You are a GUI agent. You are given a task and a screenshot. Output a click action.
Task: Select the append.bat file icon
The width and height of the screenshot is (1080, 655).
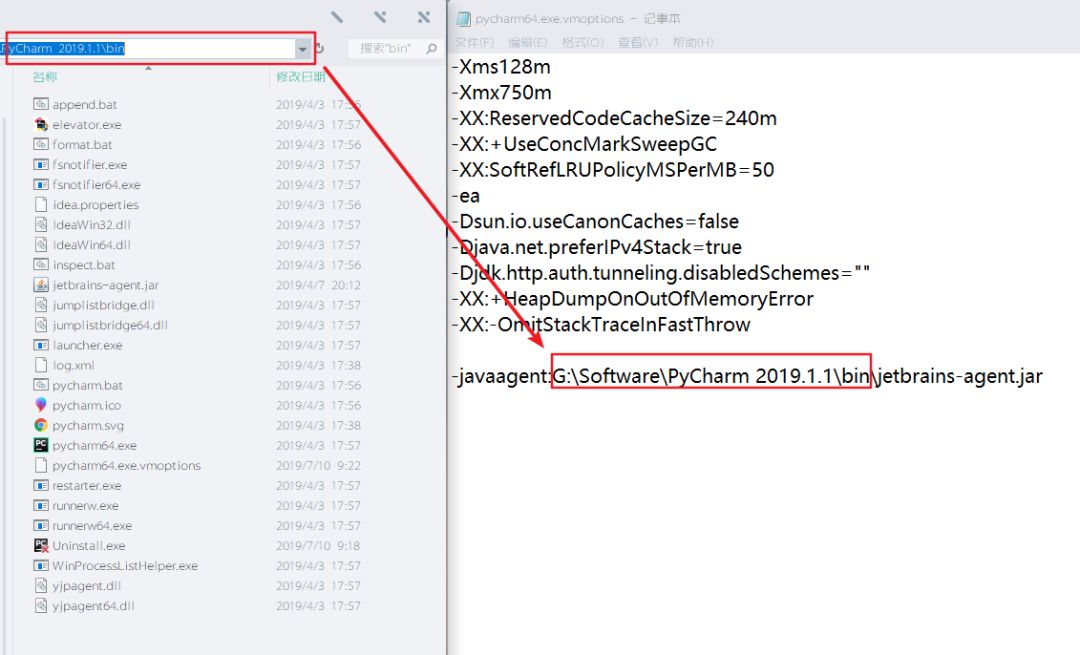coord(41,105)
